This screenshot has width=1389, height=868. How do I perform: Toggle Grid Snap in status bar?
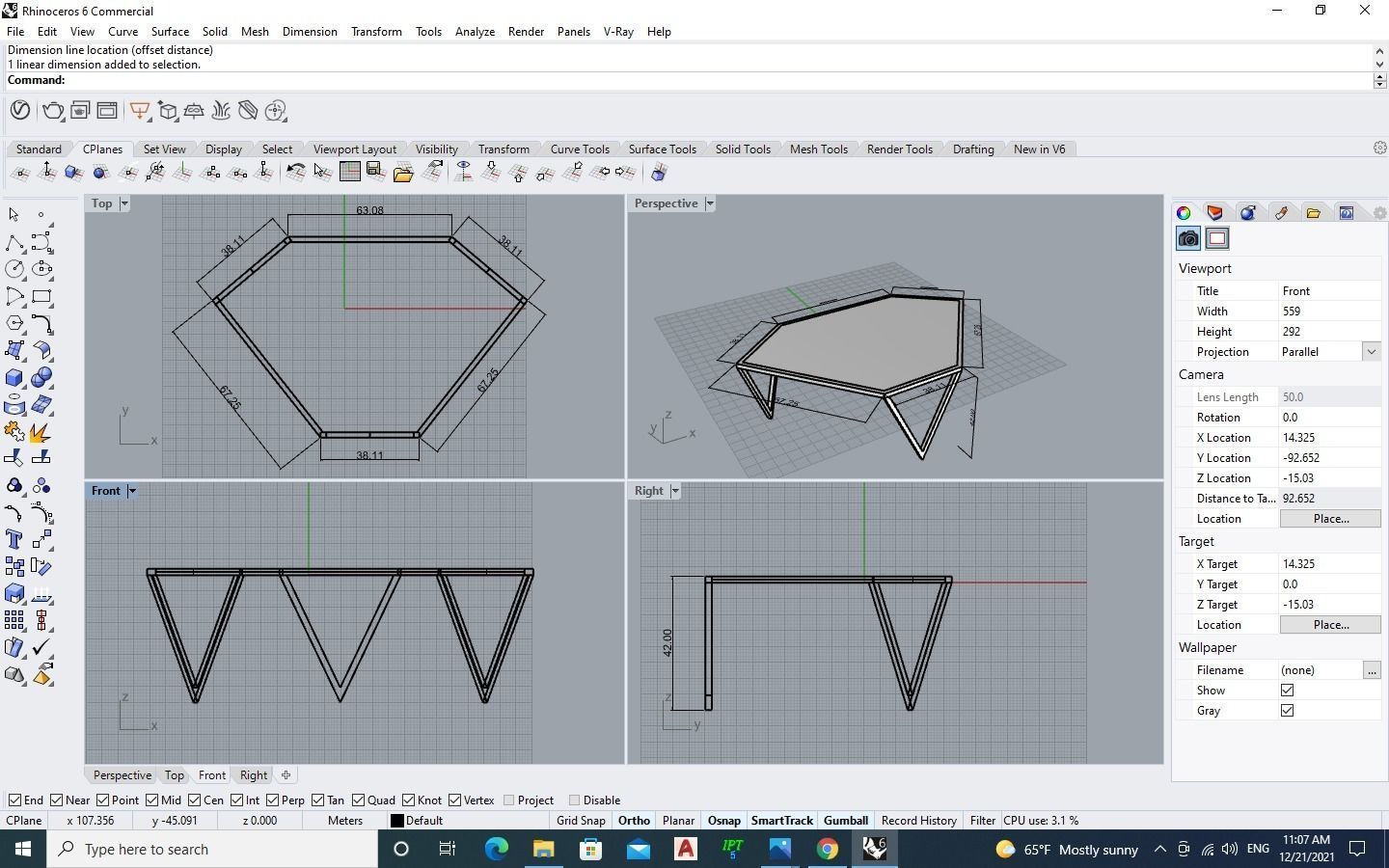(581, 821)
